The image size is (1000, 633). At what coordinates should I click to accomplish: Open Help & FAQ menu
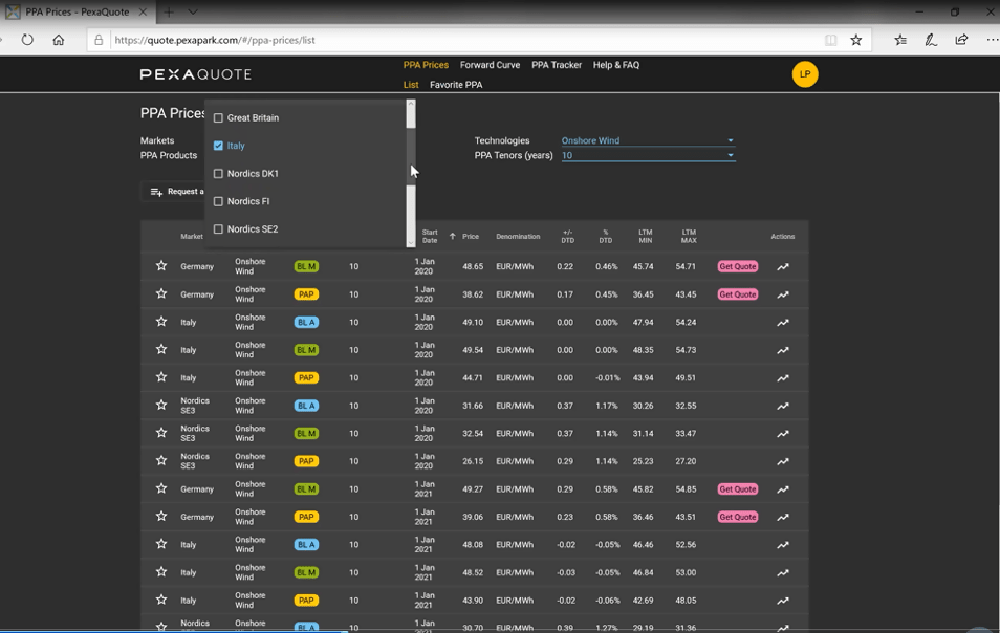point(615,65)
